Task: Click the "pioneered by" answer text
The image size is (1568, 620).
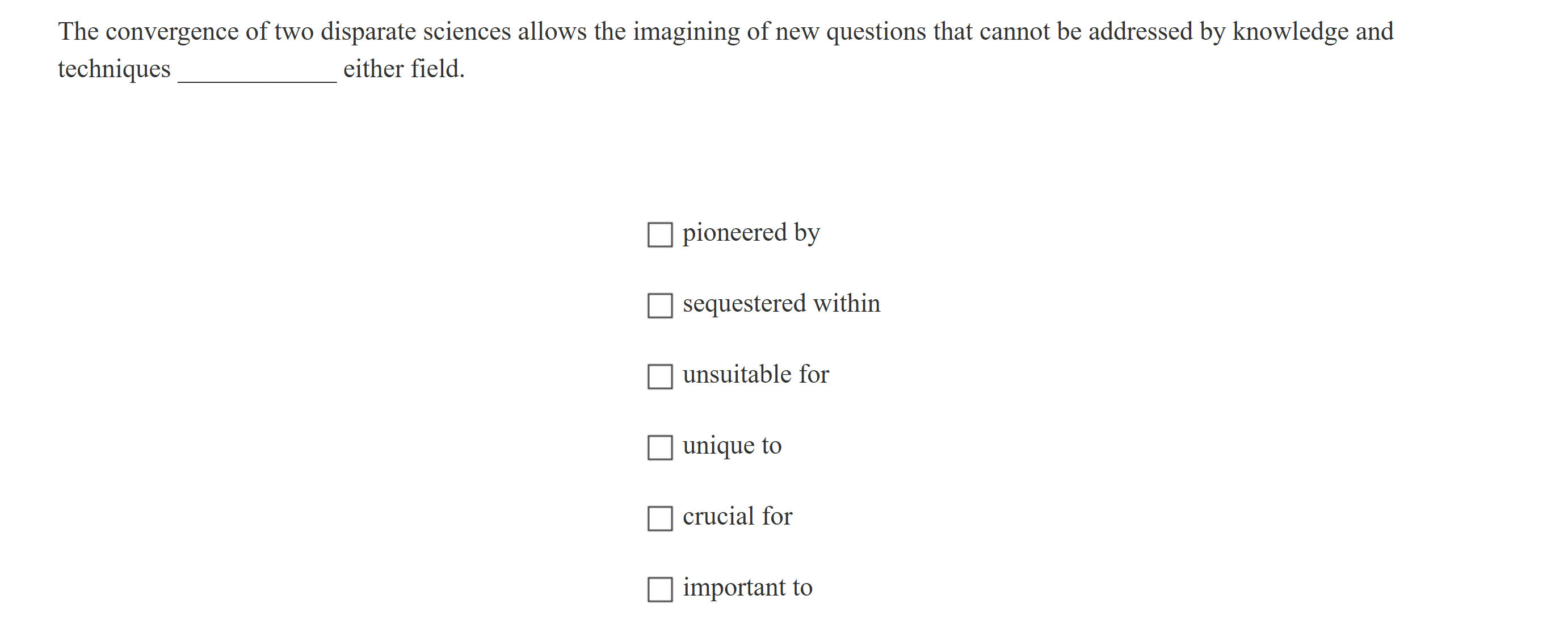Action: [x=751, y=232]
